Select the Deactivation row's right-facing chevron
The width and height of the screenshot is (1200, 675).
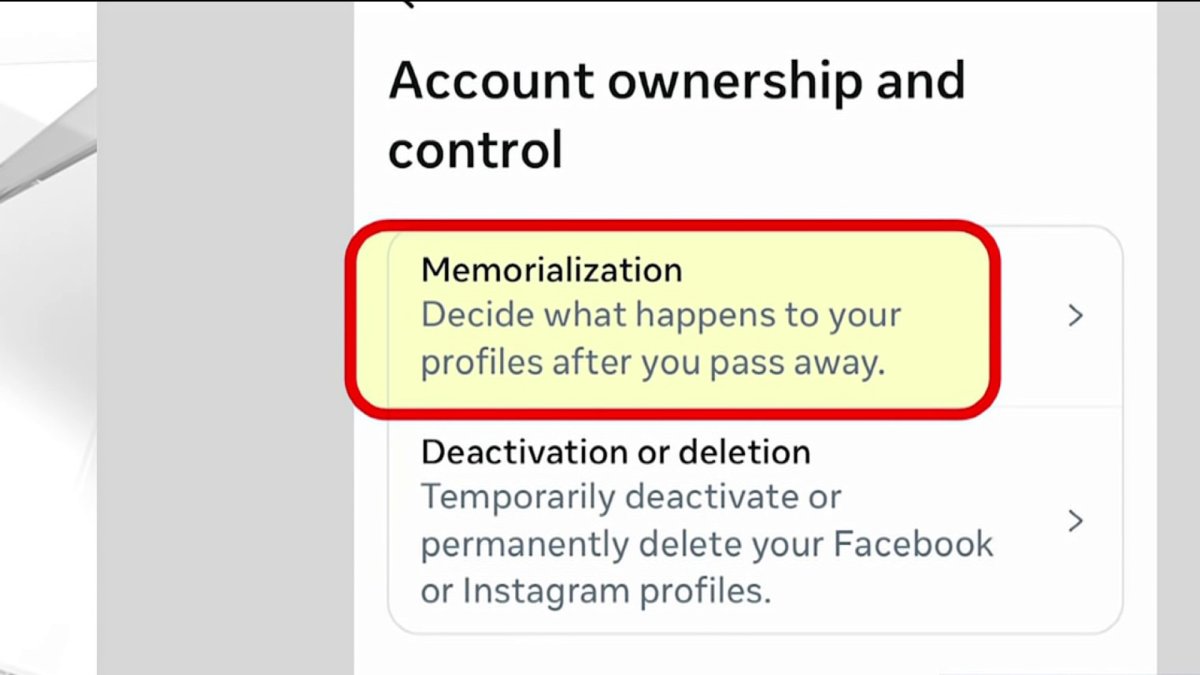coord(1077,521)
